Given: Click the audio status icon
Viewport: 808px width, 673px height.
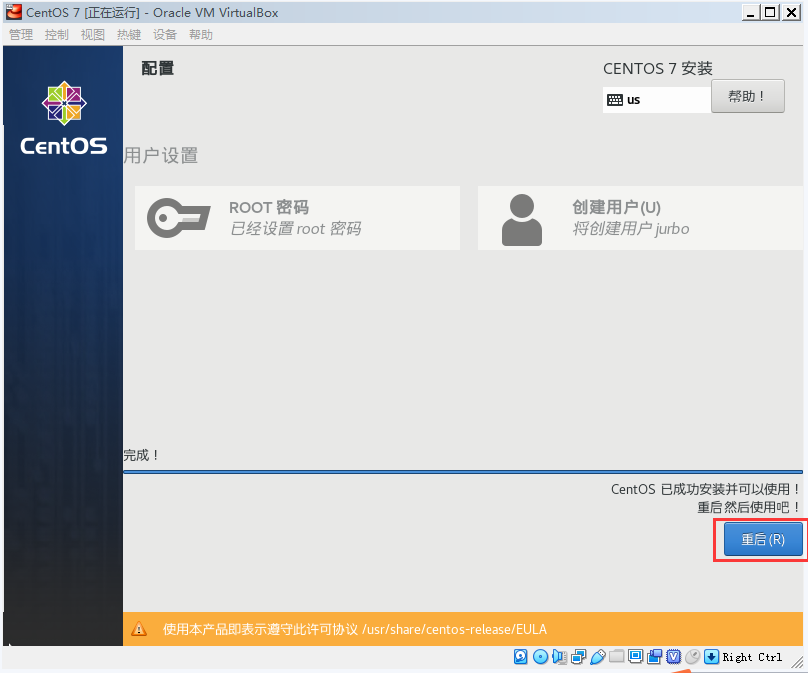Looking at the screenshot, I should point(560,657).
